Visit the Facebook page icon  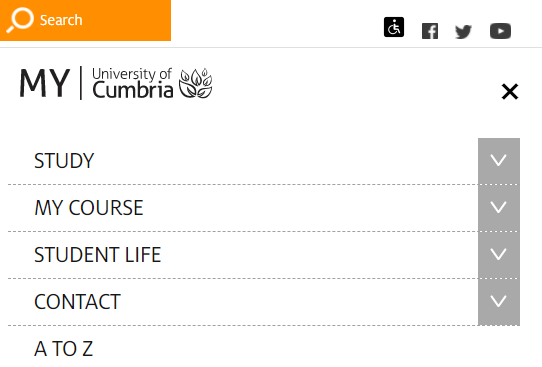click(430, 31)
